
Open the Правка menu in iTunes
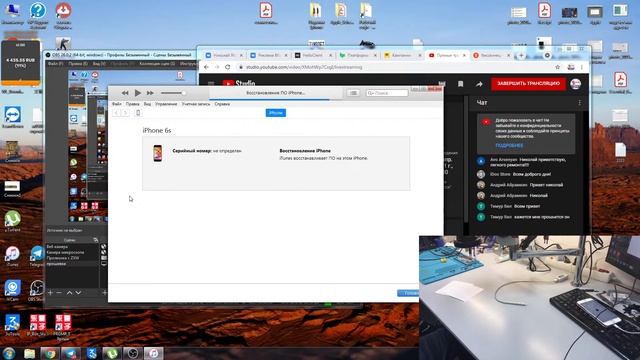coord(132,104)
